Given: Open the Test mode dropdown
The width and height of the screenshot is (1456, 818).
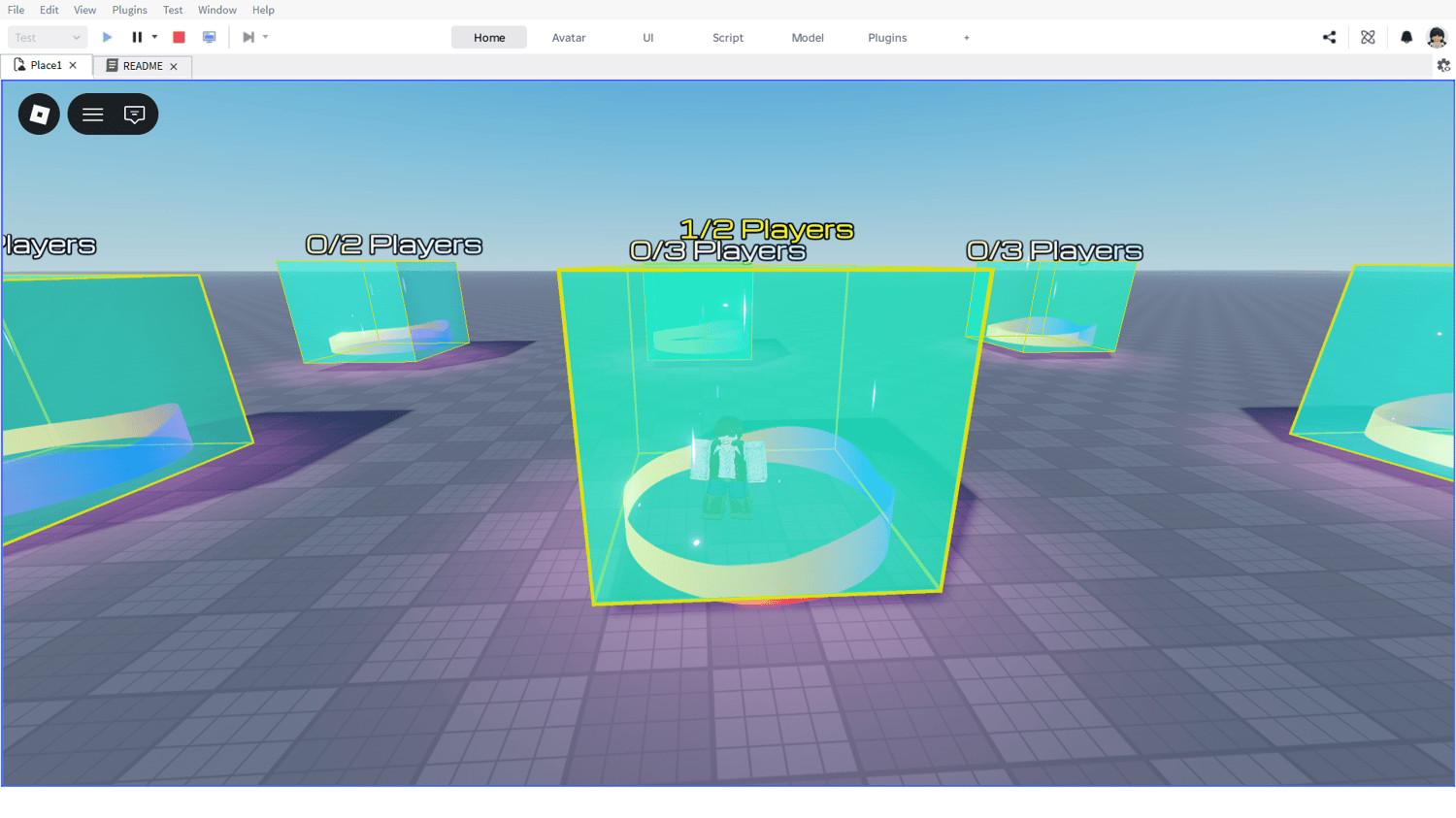Looking at the screenshot, I should click(x=48, y=37).
